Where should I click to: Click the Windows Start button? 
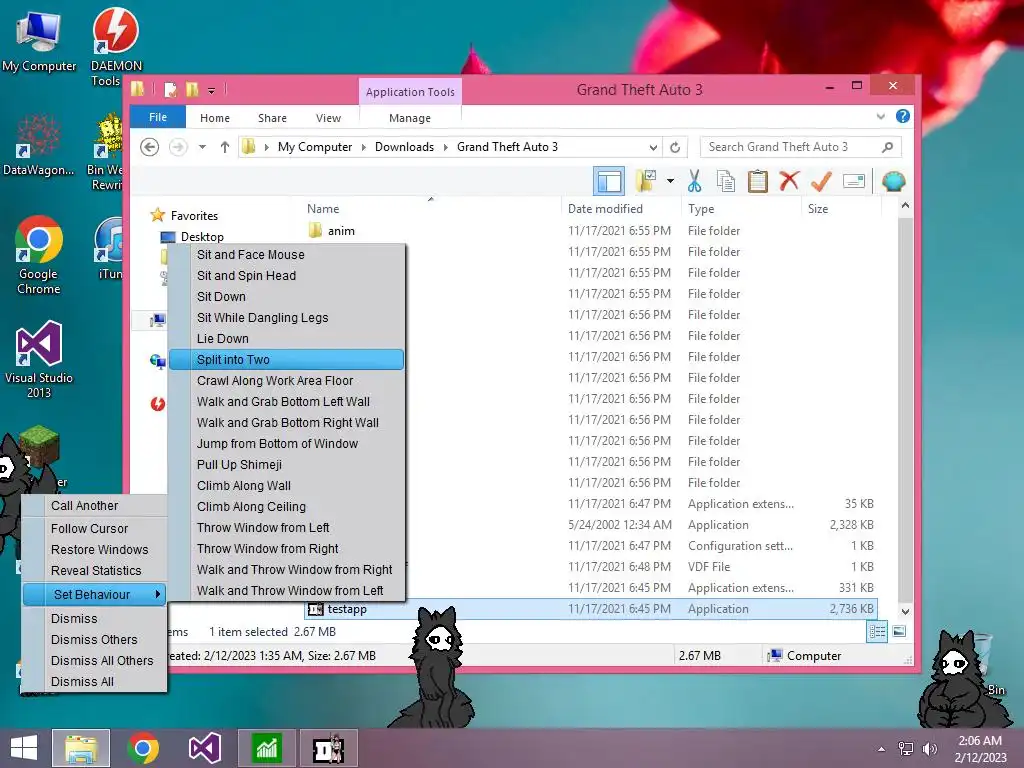coord(24,748)
